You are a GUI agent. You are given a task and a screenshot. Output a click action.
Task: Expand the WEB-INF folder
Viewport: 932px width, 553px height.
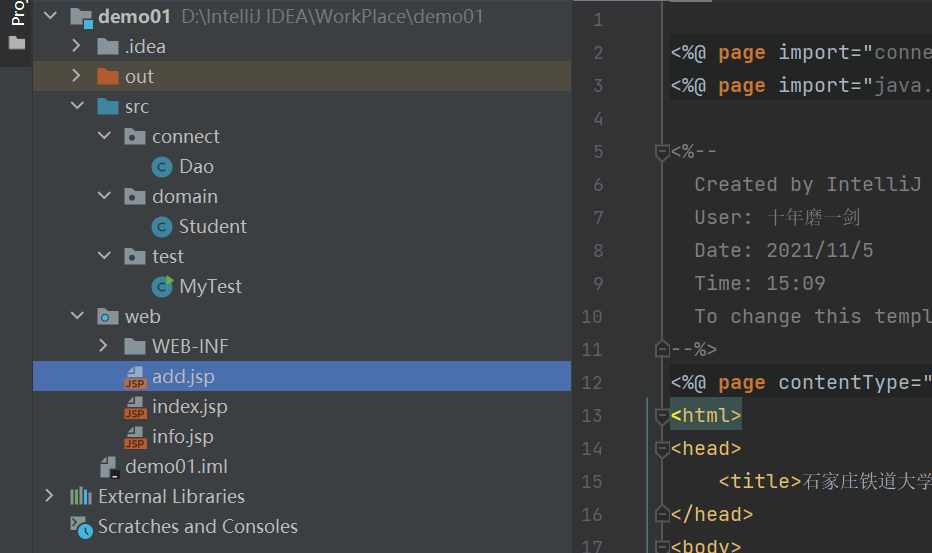pos(104,347)
